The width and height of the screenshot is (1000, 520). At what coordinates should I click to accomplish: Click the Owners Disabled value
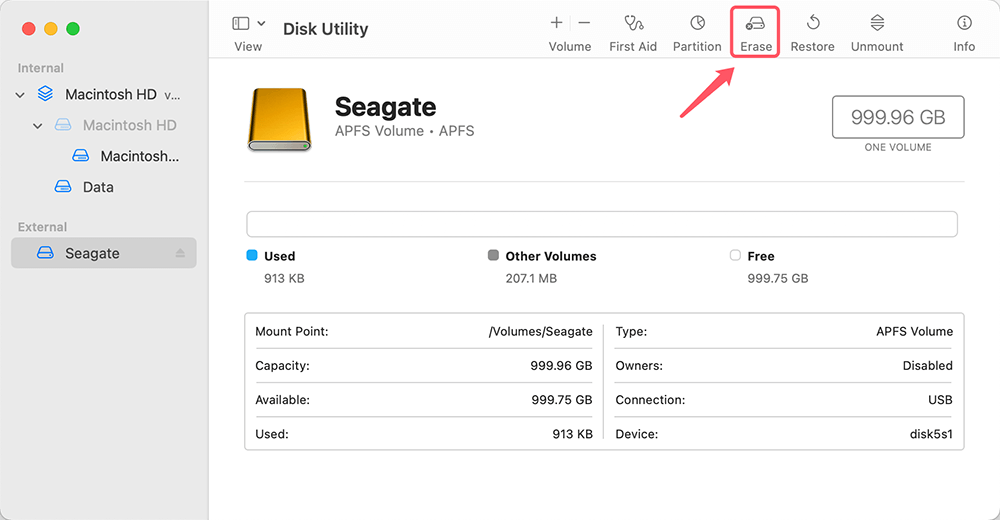point(927,366)
